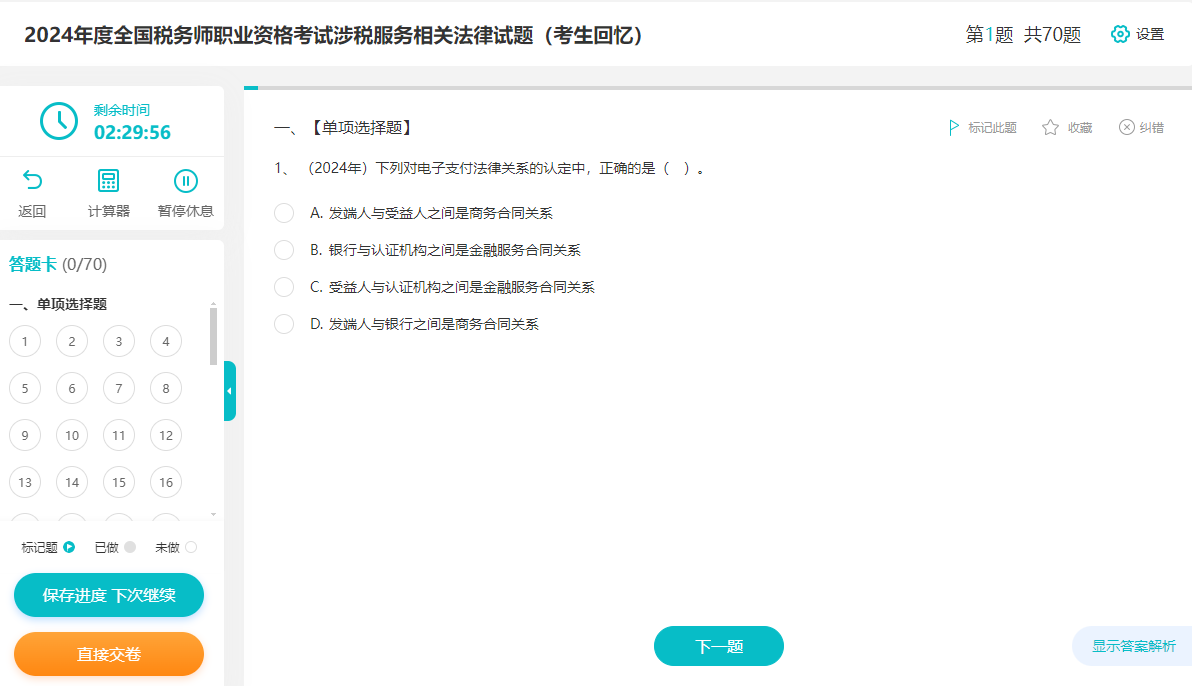This screenshot has width=1192, height=686.
Task: Click the 收藏 star icon to favorite
Action: pyautogui.click(x=1048, y=127)
